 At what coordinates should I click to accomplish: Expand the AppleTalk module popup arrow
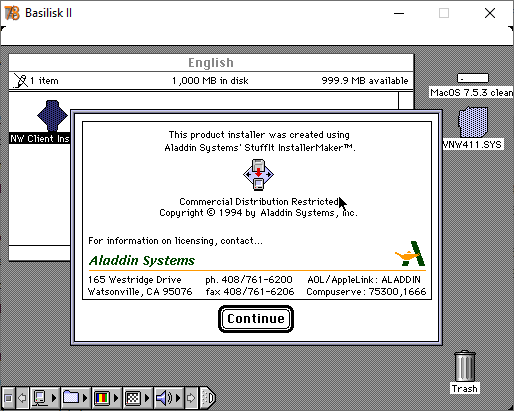(54, 398)
